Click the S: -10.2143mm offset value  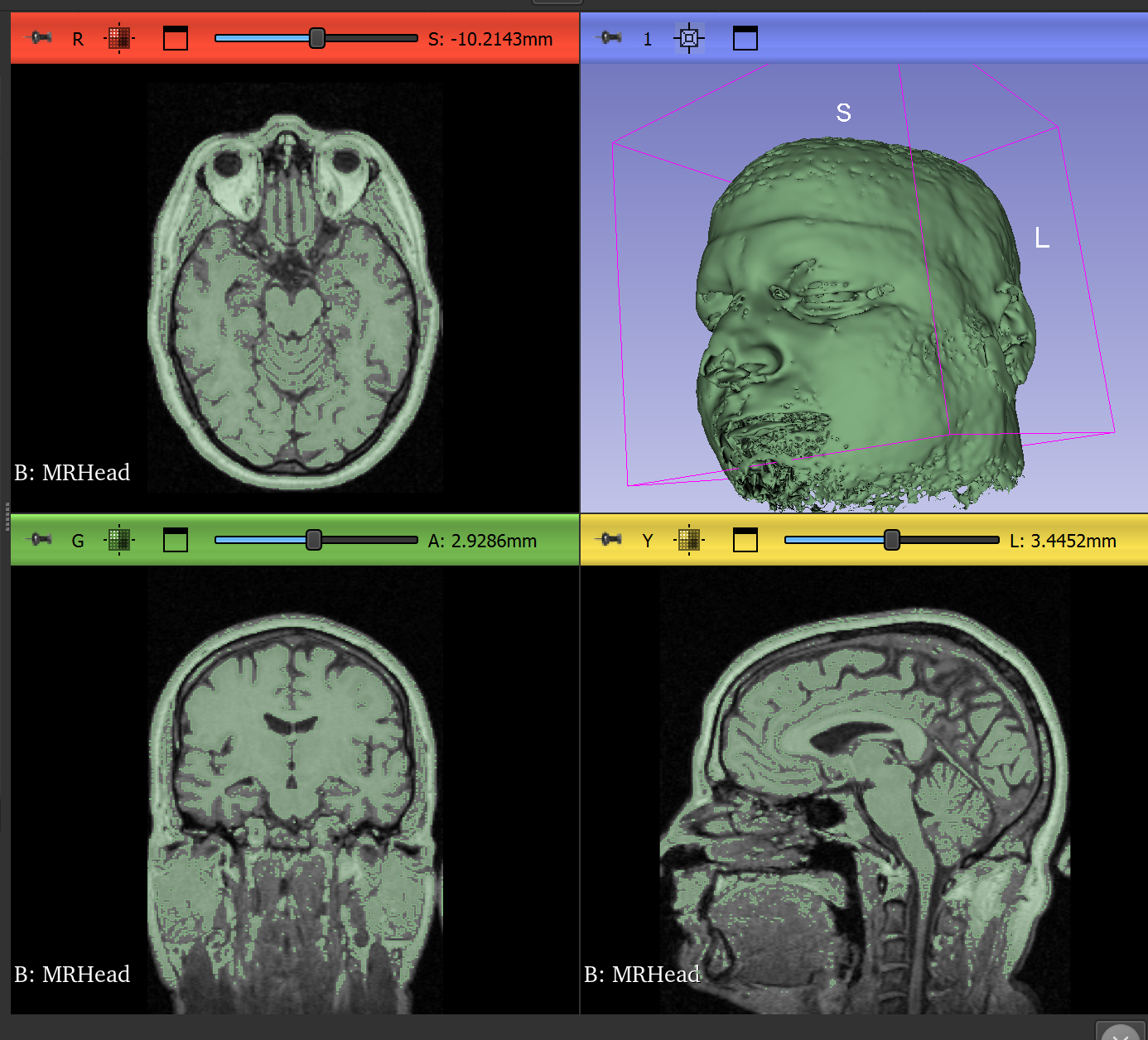(490, 39)
